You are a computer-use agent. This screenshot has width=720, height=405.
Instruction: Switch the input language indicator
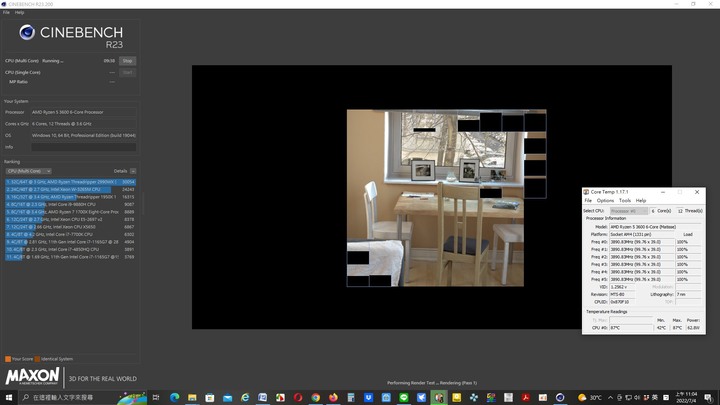coord(655,397)
